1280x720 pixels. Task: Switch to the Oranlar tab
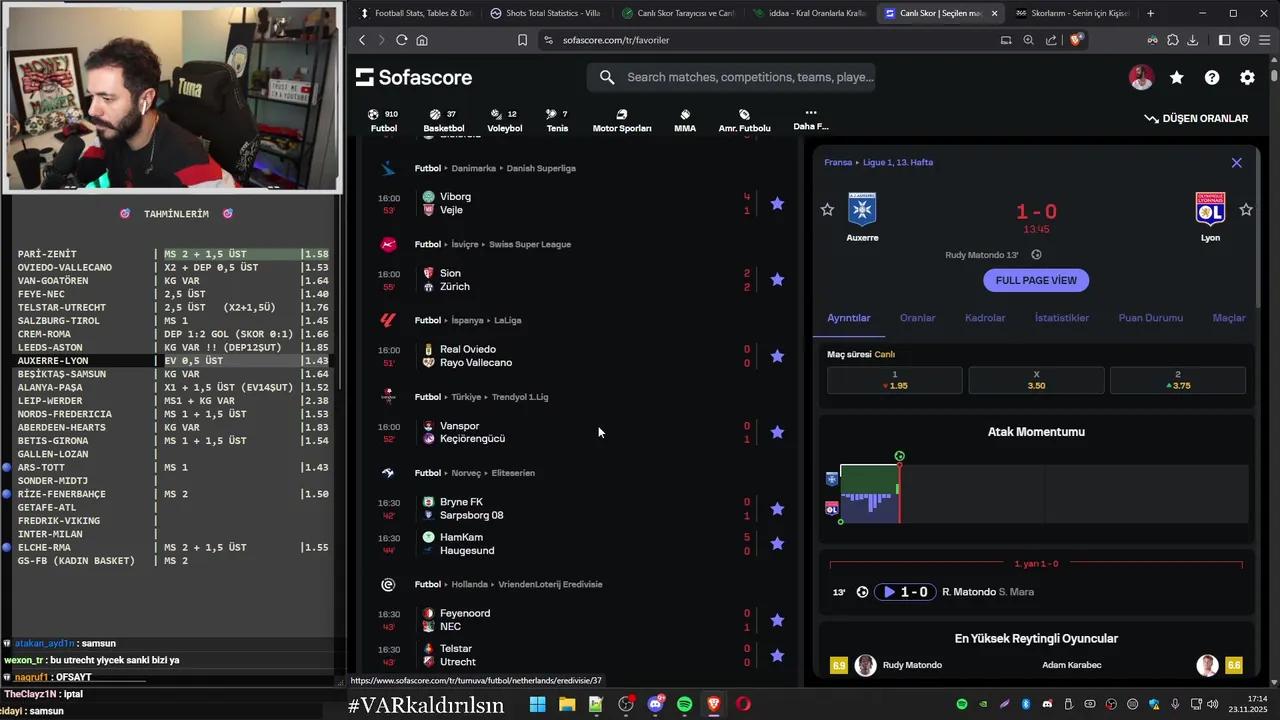pos(917,318)
